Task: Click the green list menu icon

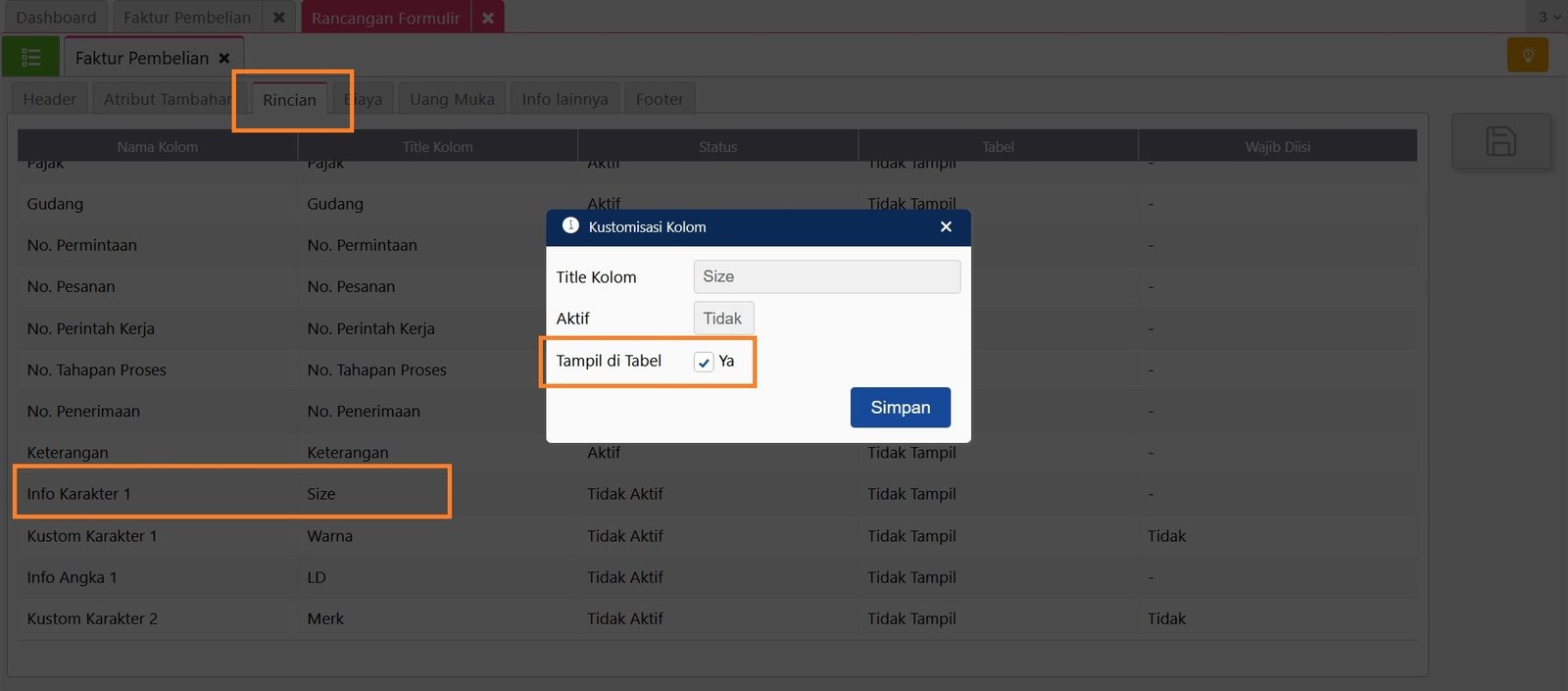Action: click(x=30, y=57)
